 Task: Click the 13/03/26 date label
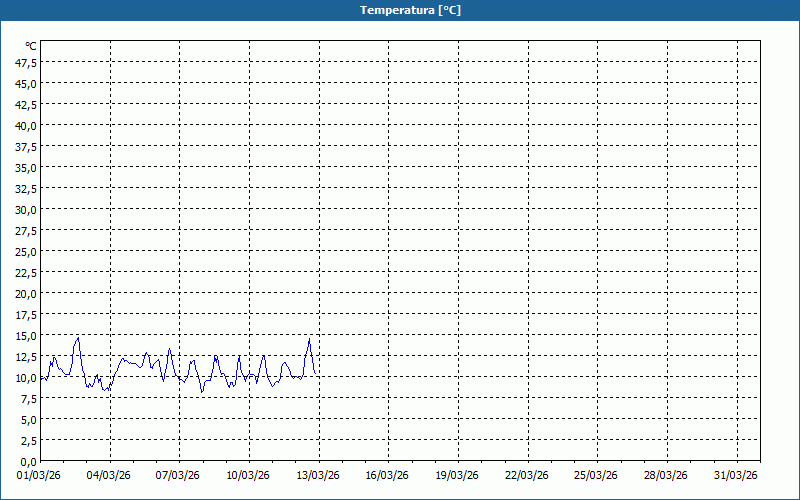[x=319, y=475]
